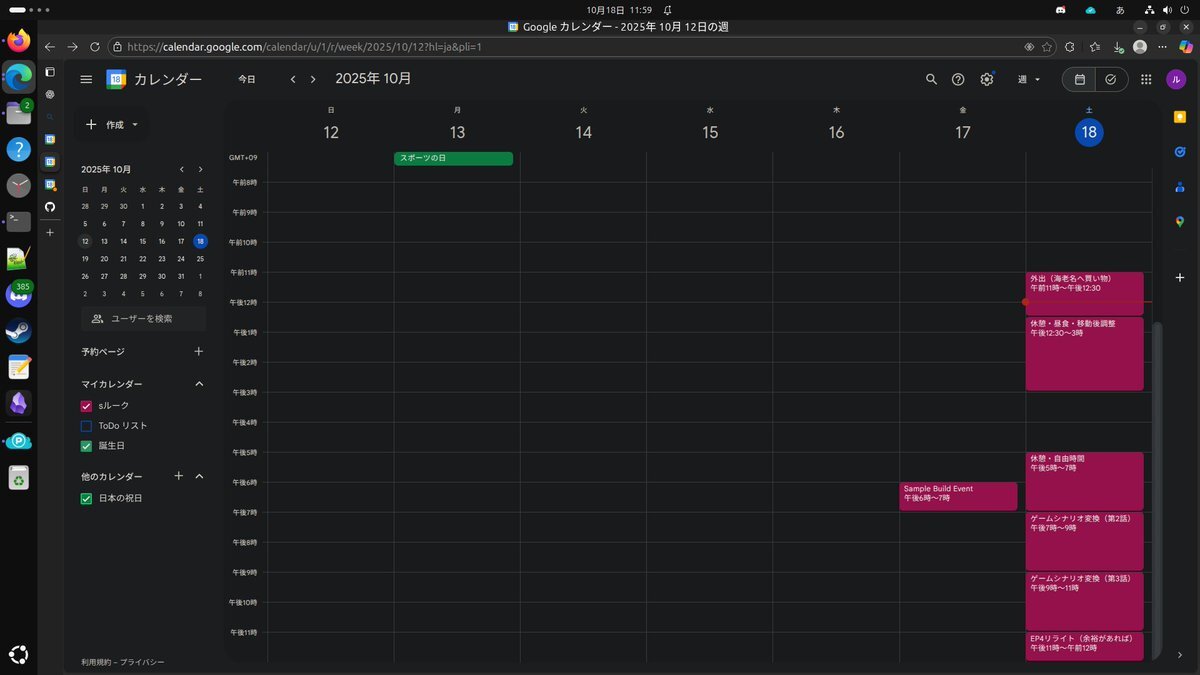Open the main menu hamburger icon
The width and height of the screenshot is (1200, 675).
[x=86, y=79]
